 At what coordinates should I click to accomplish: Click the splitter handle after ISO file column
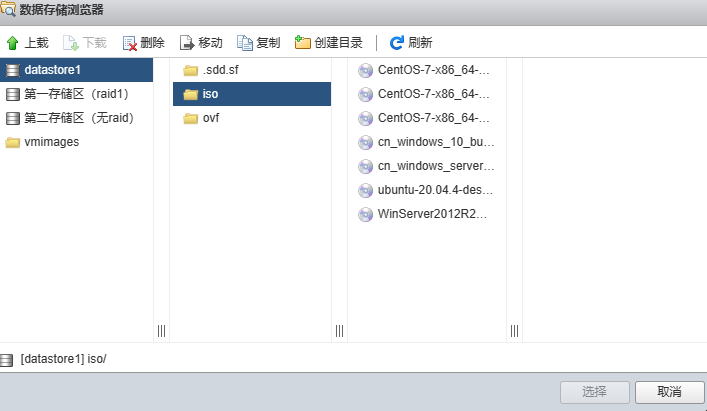[514, 331]
